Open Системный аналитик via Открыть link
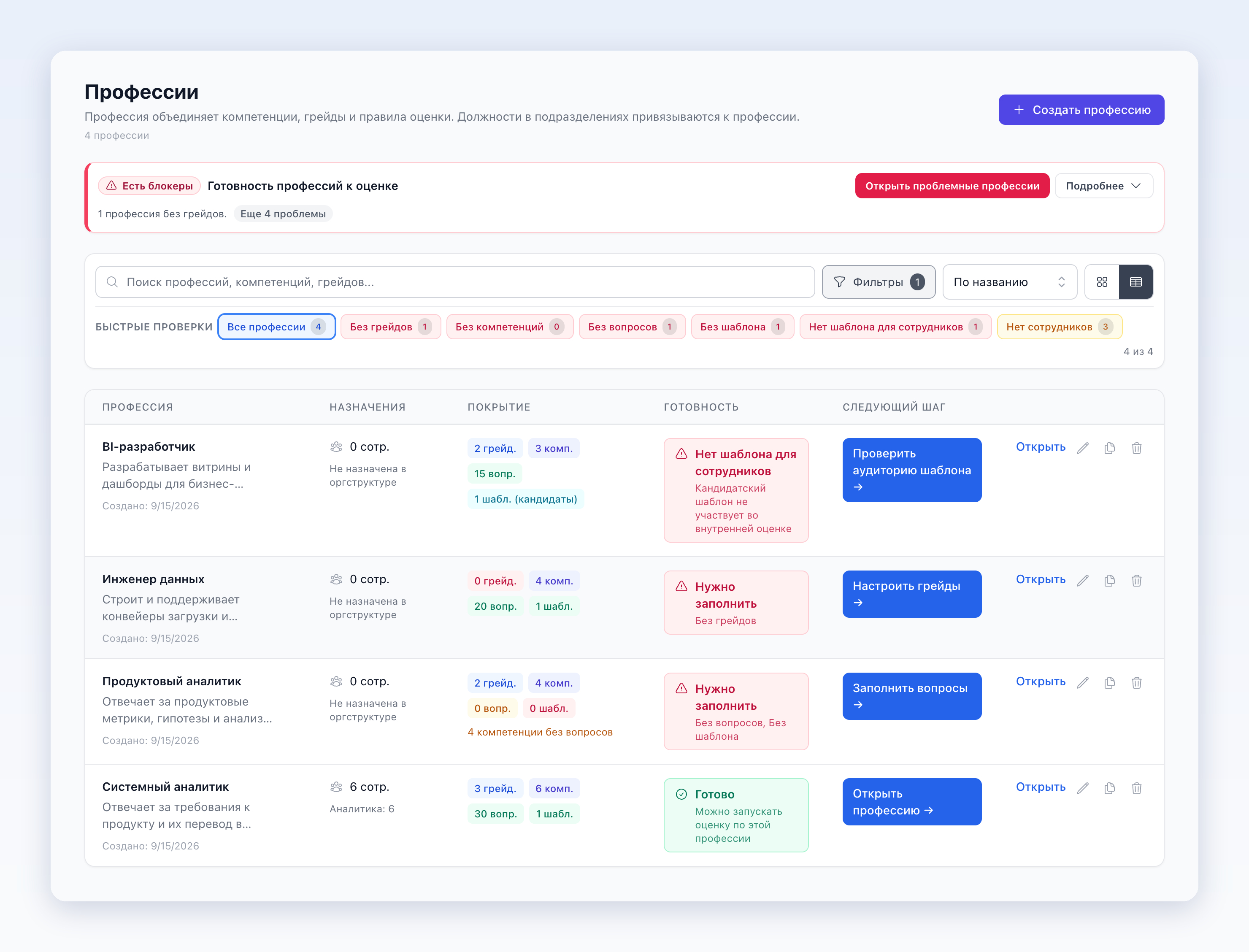The height and width of the screenshot is (952, 1249). pyautogui.click(x=1041, y=787)
